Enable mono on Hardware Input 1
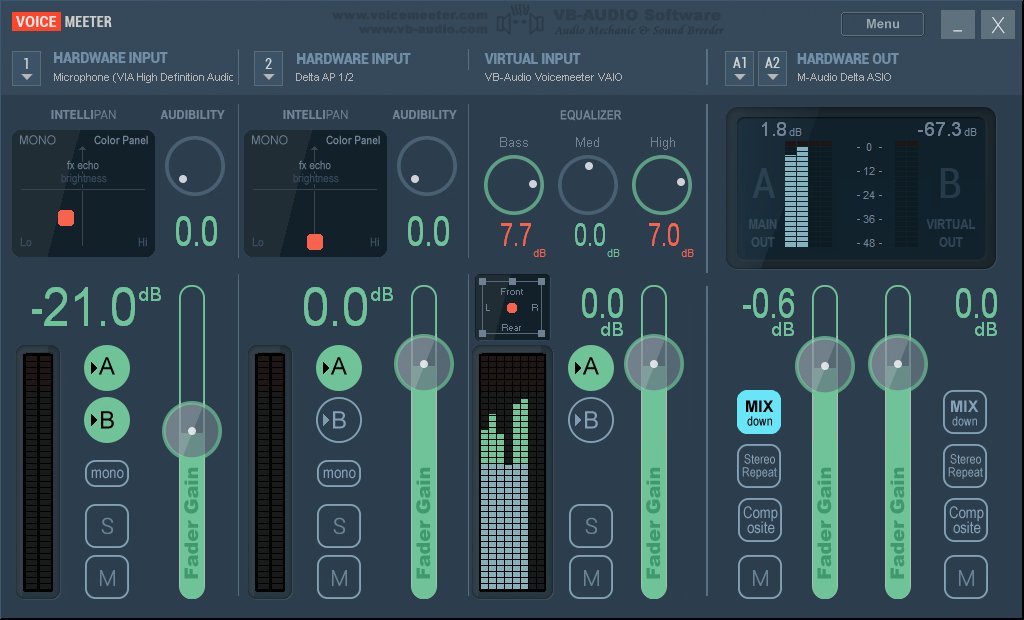Image resolution: width=1024 pixels, height=620 pixels. pyautogui.click(x=107, y=473)
